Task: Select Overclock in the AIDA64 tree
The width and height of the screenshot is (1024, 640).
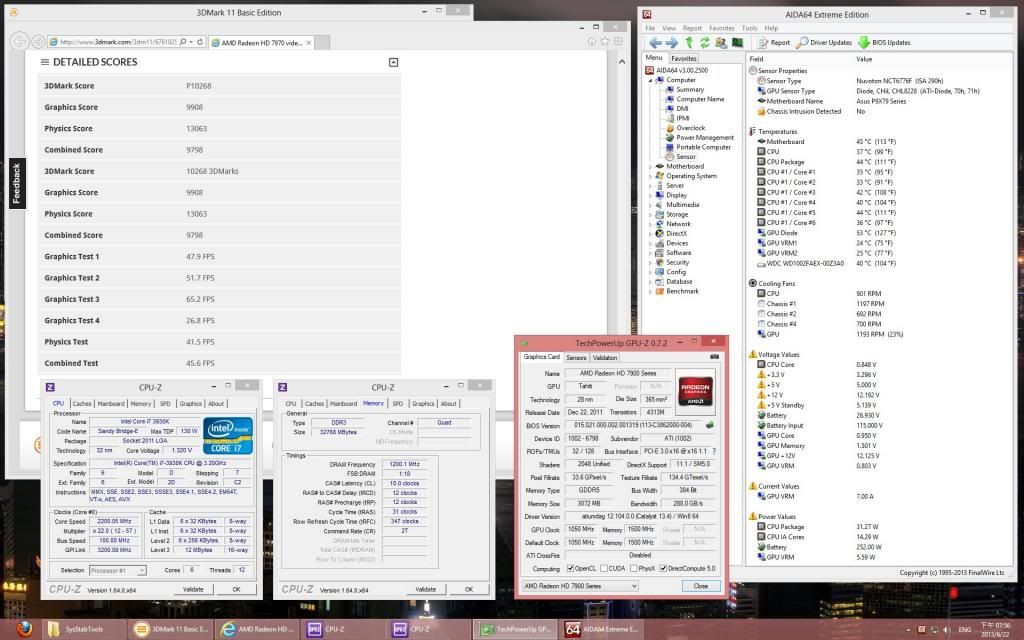Action: click(690, 128)
